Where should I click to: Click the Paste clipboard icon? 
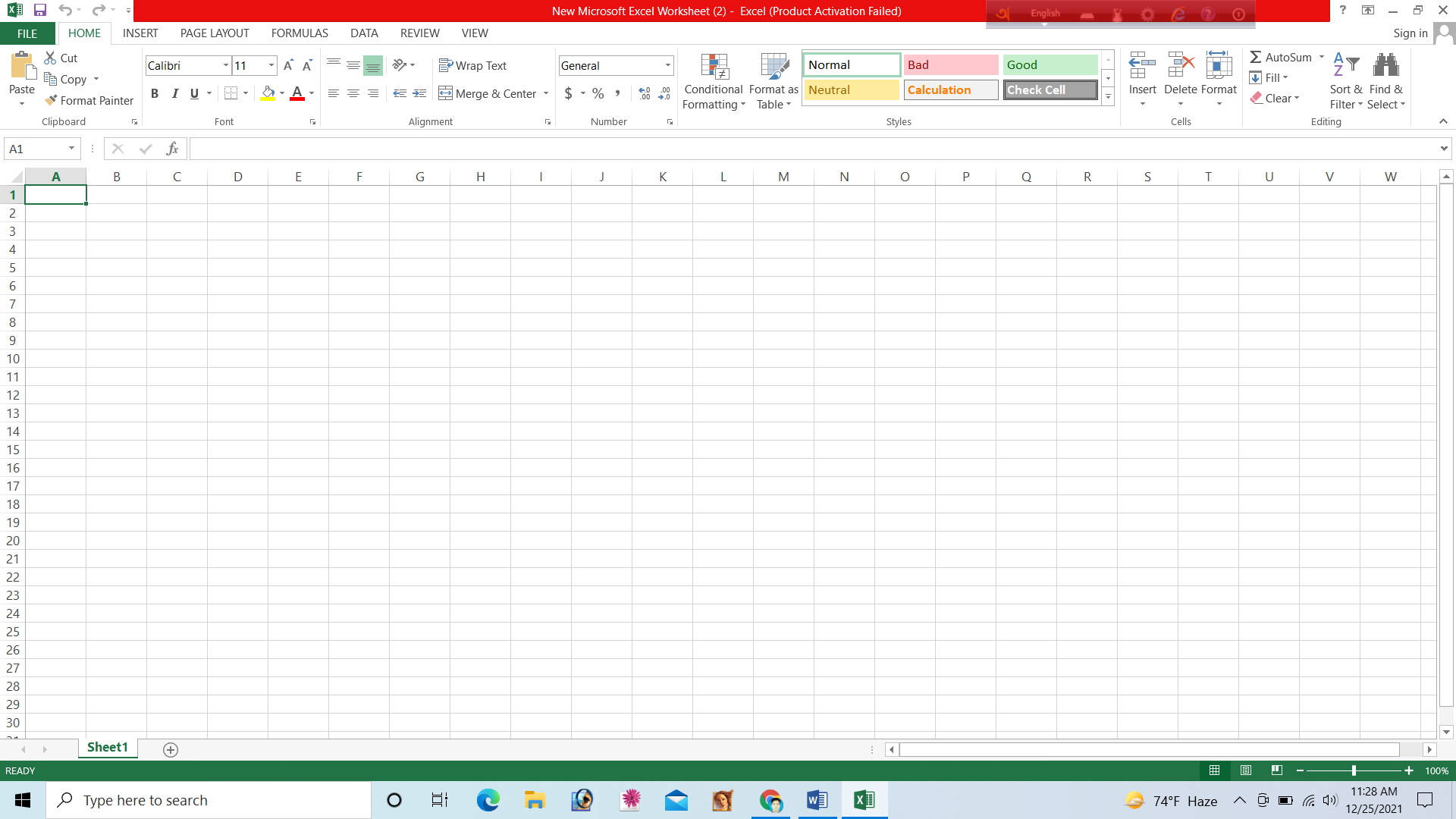coord(22,67)
